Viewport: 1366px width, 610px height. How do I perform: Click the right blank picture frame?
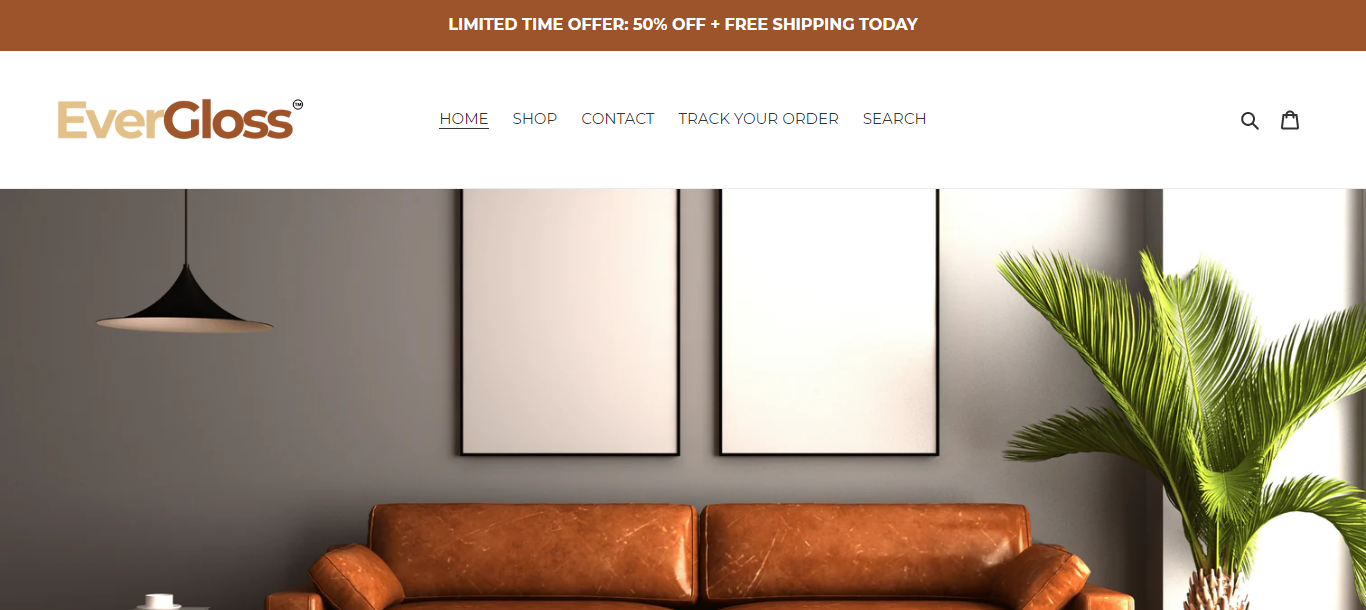828,322
